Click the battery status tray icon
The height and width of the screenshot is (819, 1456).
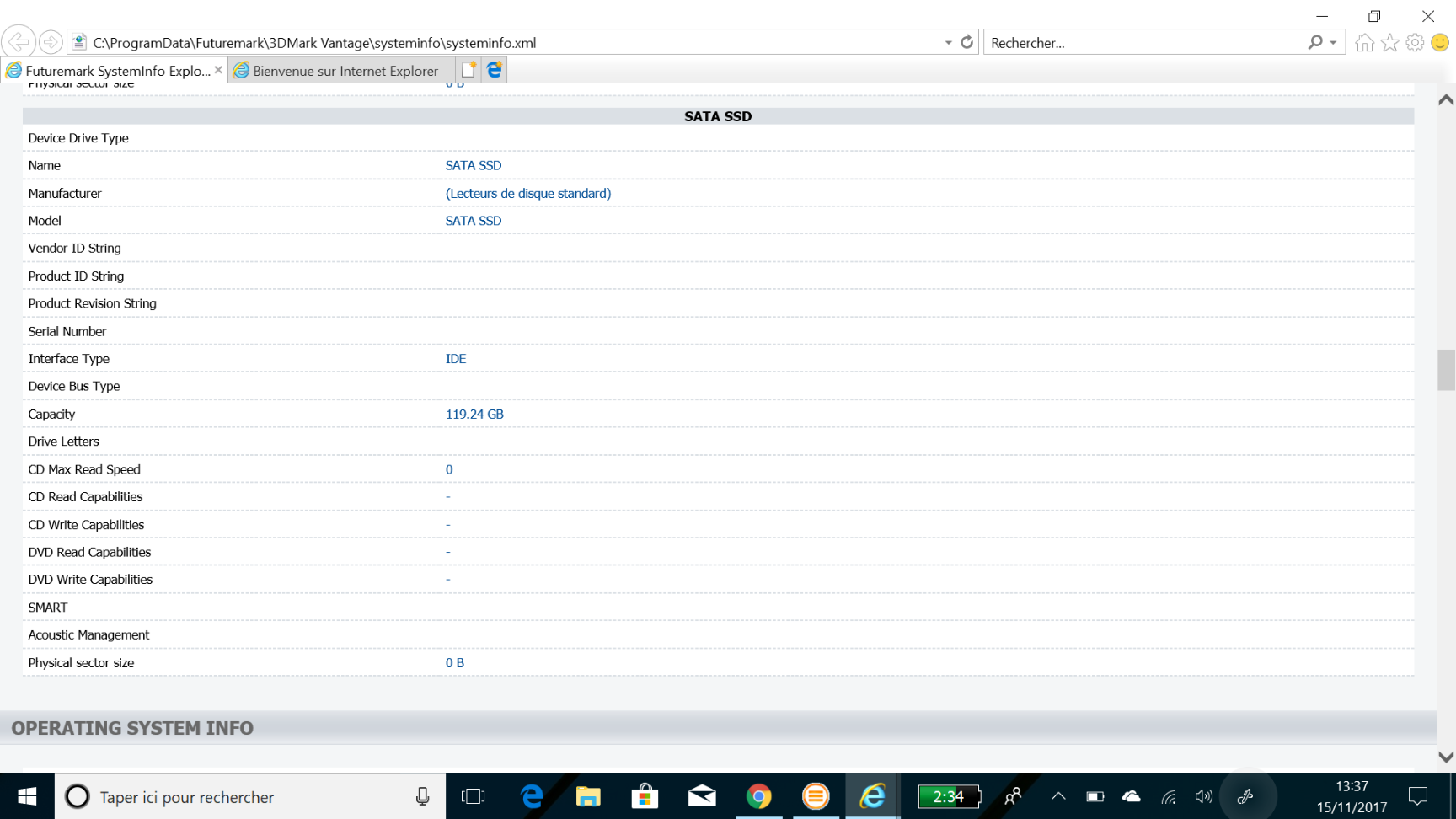click(x=1095, y=796)
